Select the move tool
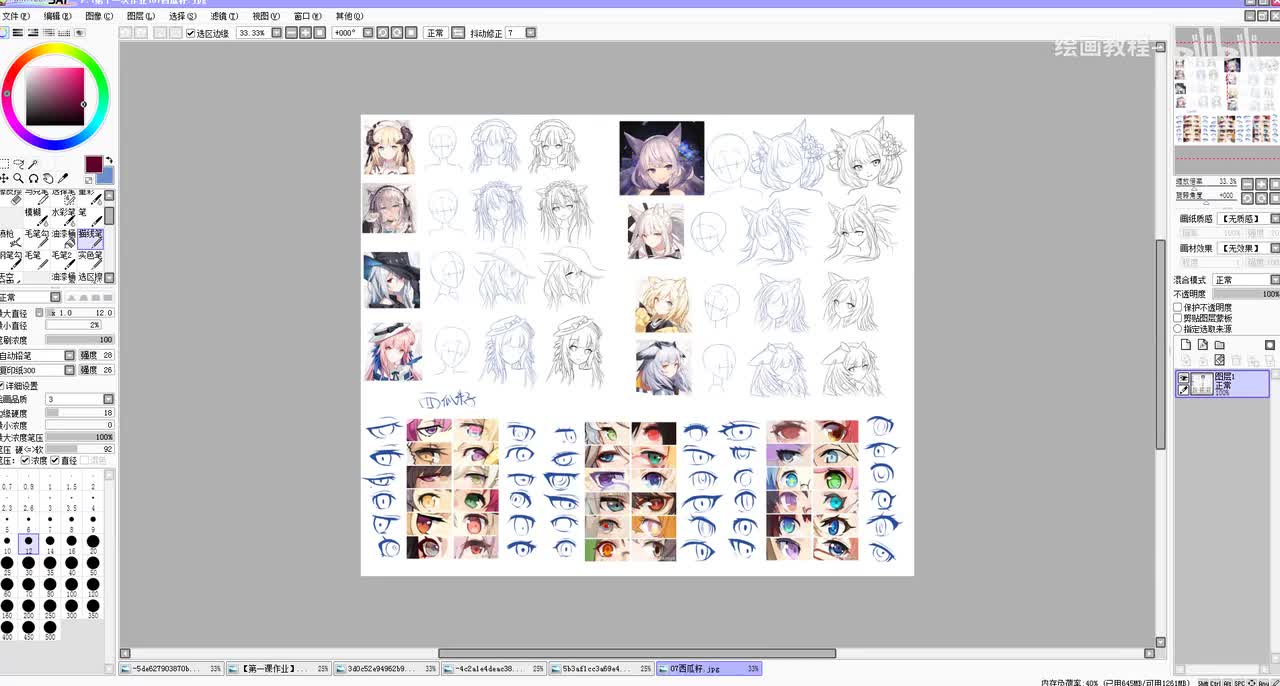This screenshot has height=686, width=1280. click(4, 178)
